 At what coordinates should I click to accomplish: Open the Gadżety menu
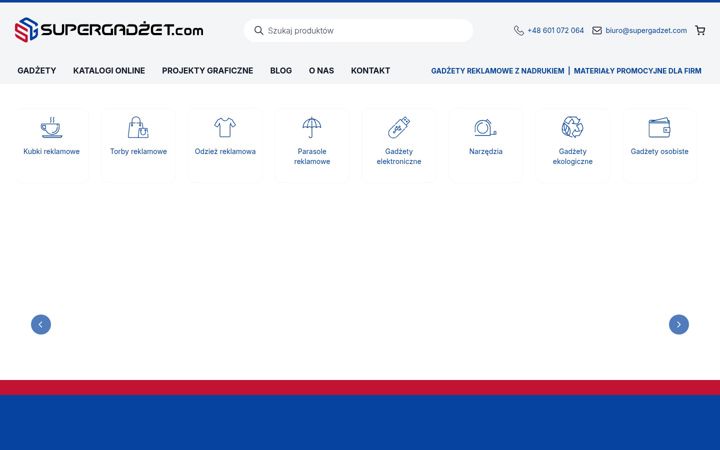(37, 71)
